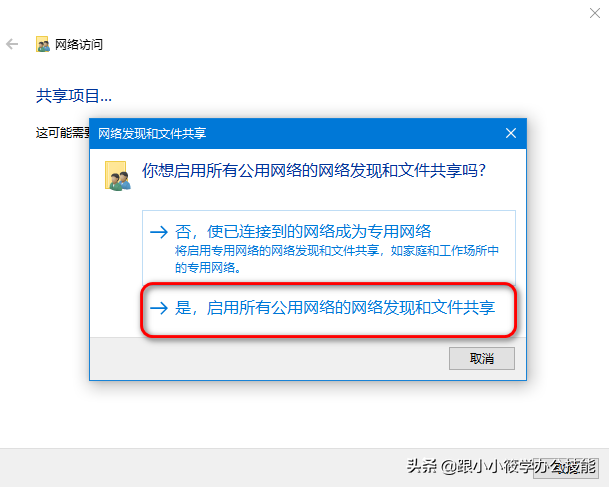609x487 pixels.
Task: Click the wizard's cancel button behind the watermark
Action: [x=566, y=468]
